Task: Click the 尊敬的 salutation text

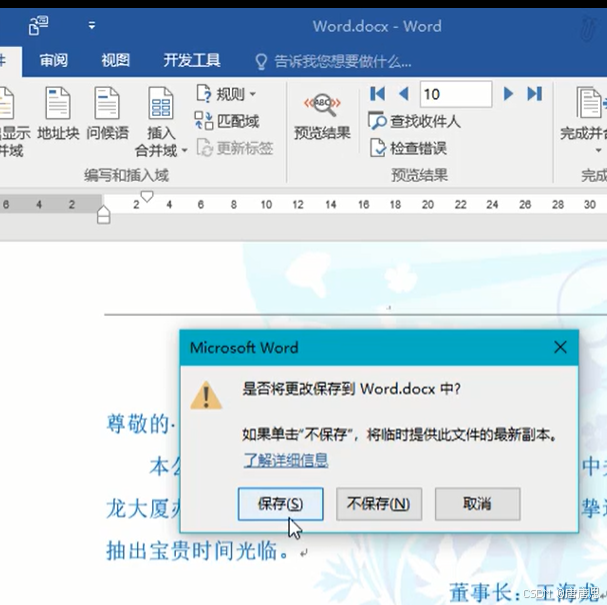Action: point(137,424)
